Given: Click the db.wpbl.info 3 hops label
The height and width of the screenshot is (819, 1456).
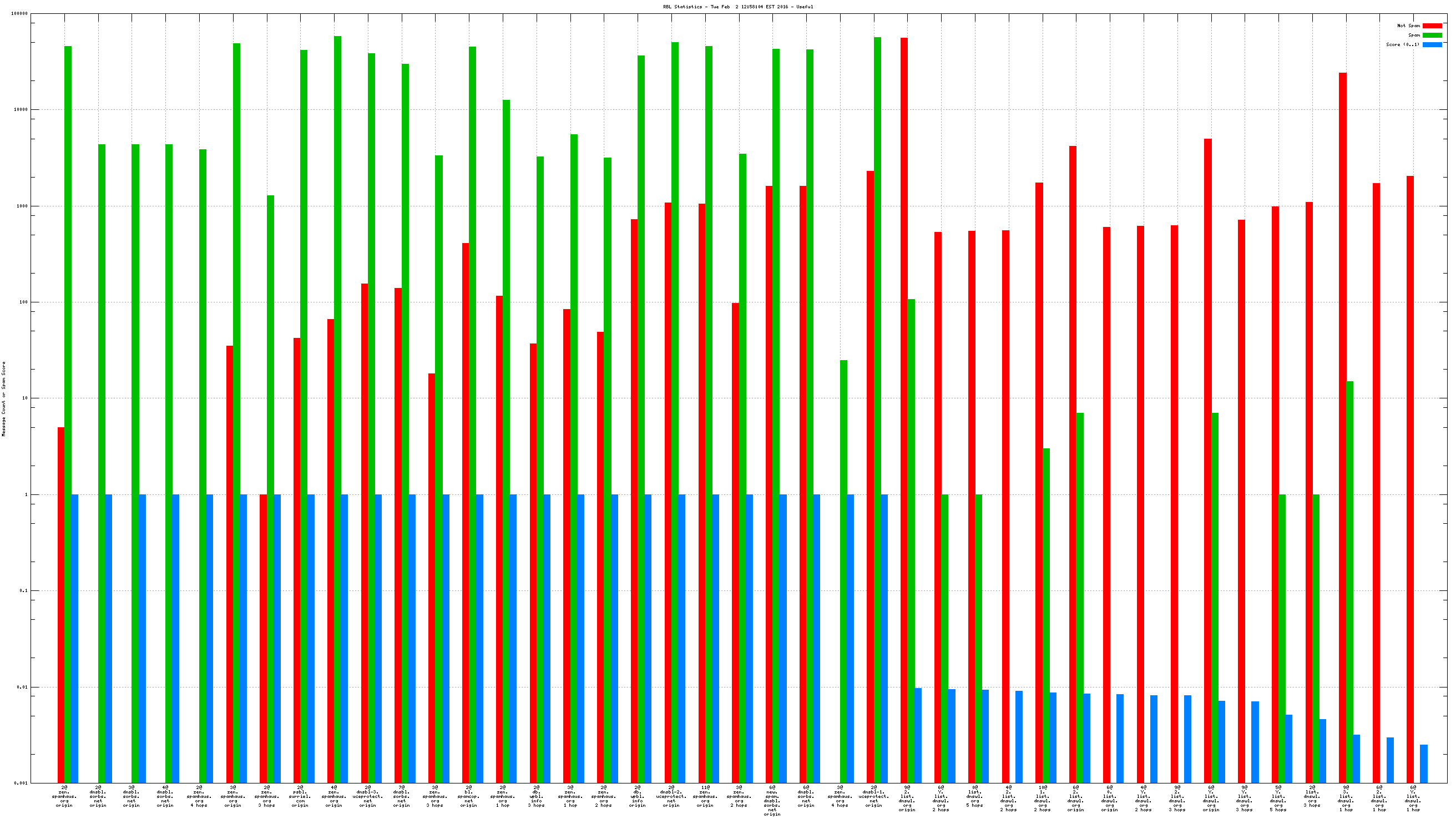Looking at the screenshot, I should point(537,796).
